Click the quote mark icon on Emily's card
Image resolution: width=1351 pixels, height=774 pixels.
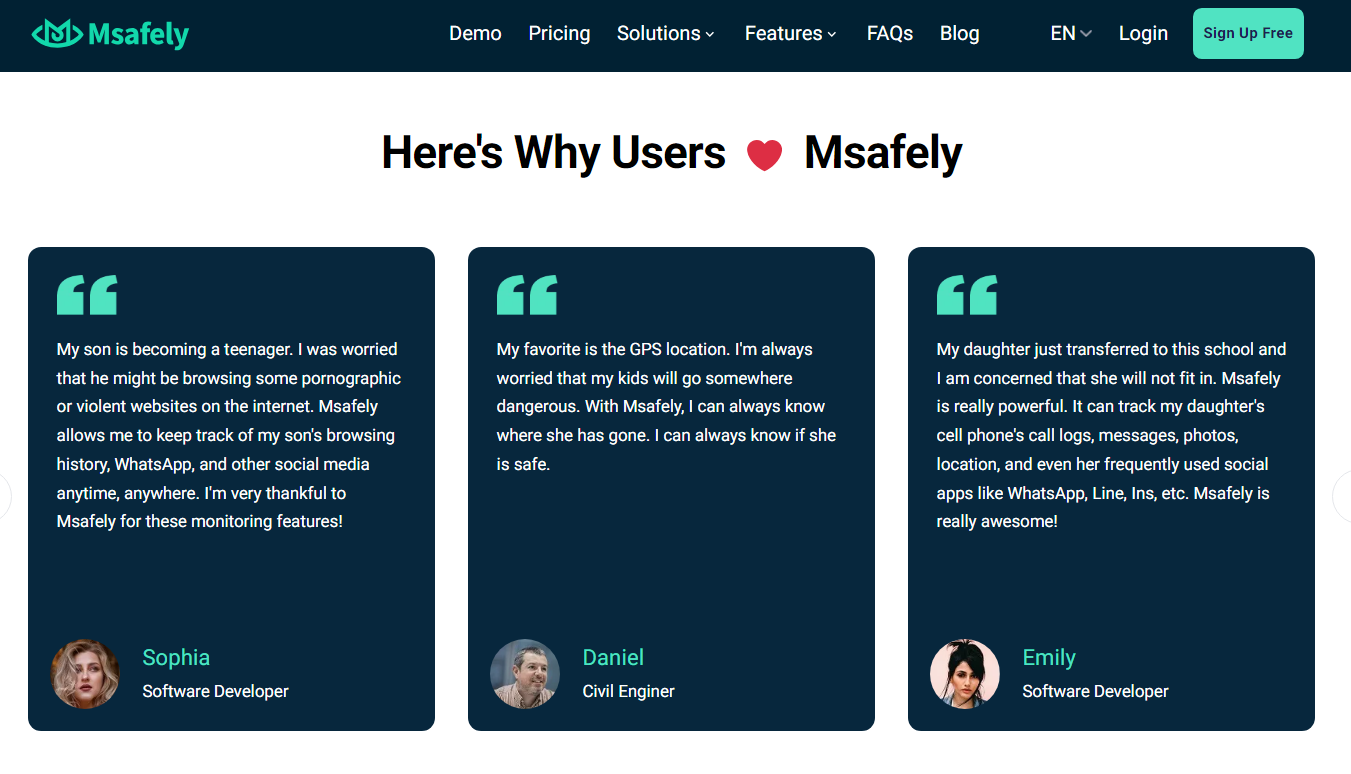click(967, 295)
